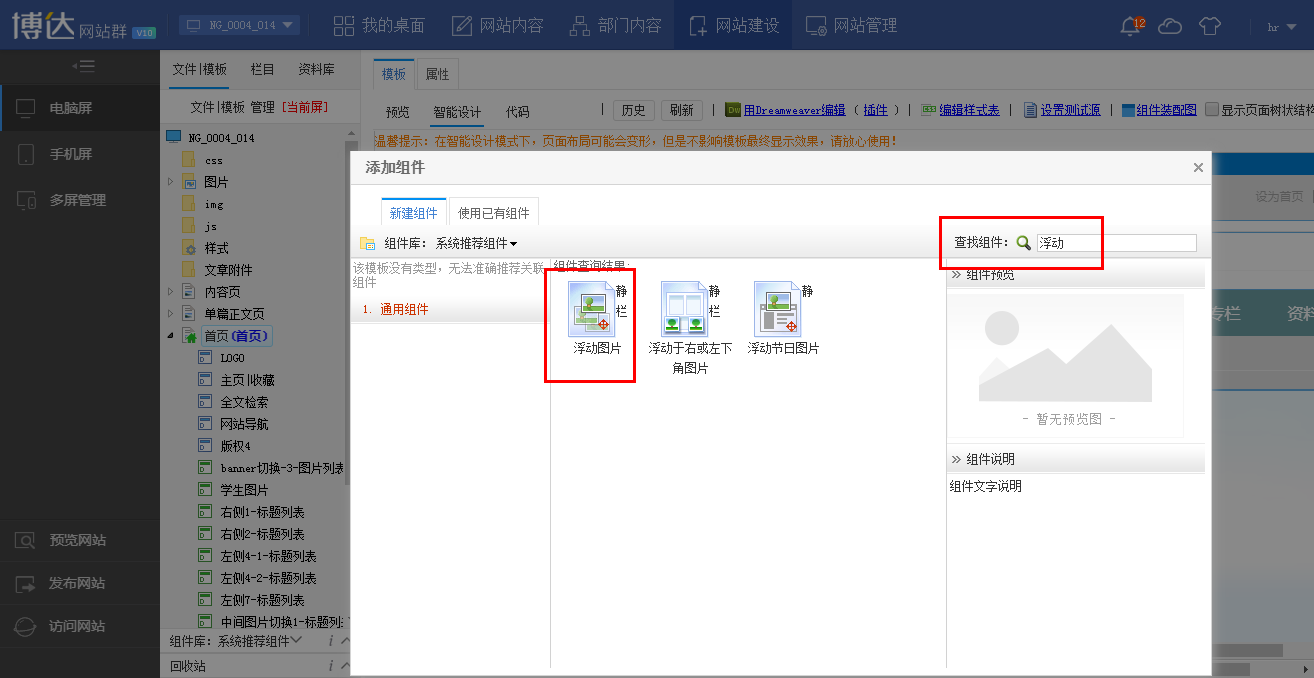Open the 组件库 系统推荐组件 dropdown
This screenshot has width=1314, height=678.
click(476, 243)
